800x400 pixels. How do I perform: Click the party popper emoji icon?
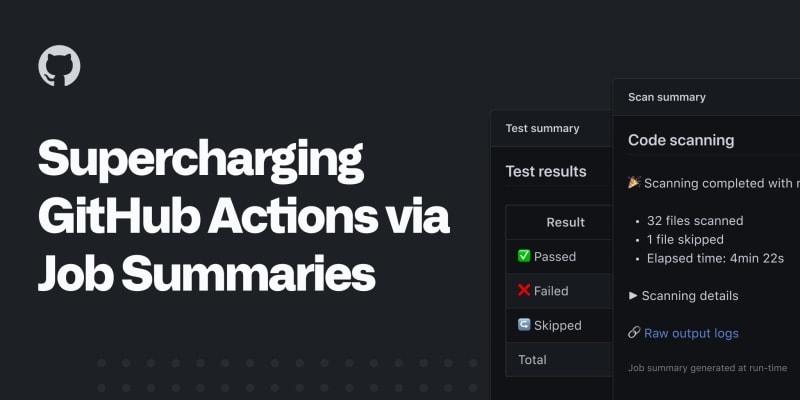coord(634,183)
